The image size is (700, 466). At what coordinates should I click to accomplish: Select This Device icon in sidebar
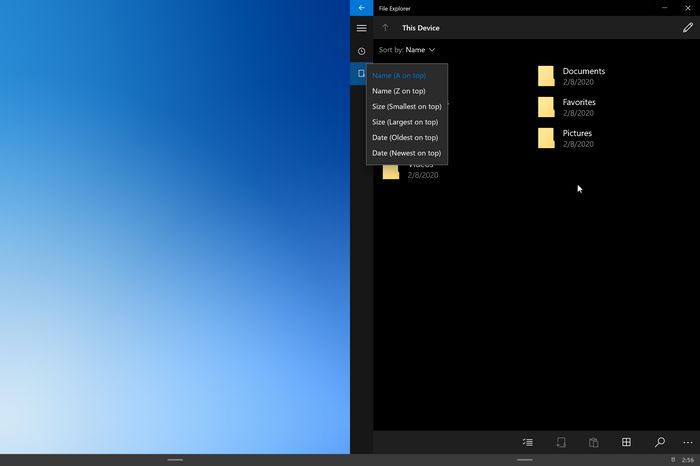tap(361, 74)
